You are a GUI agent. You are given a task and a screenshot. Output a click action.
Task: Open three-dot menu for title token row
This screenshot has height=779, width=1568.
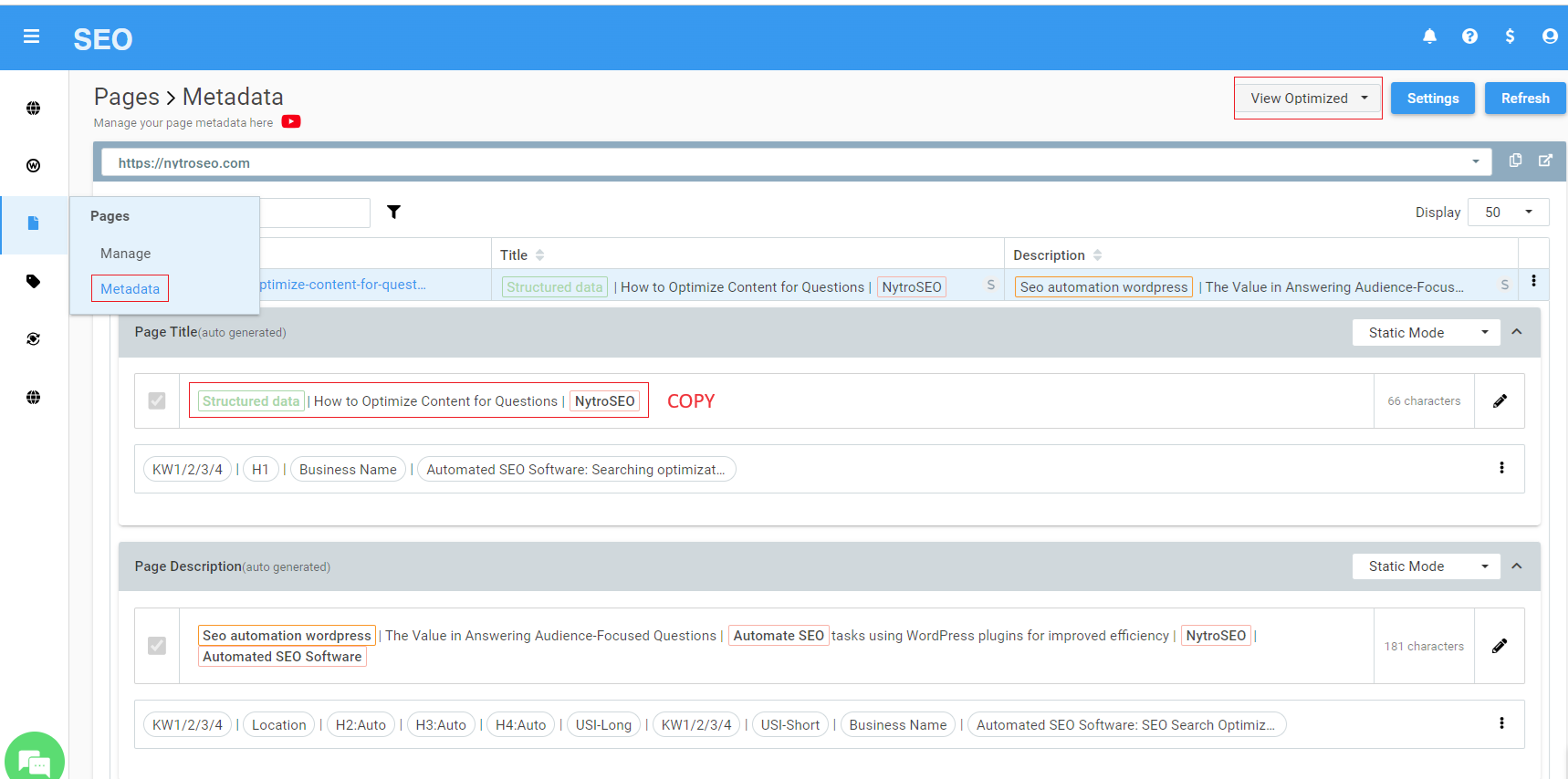(1501, 468)
